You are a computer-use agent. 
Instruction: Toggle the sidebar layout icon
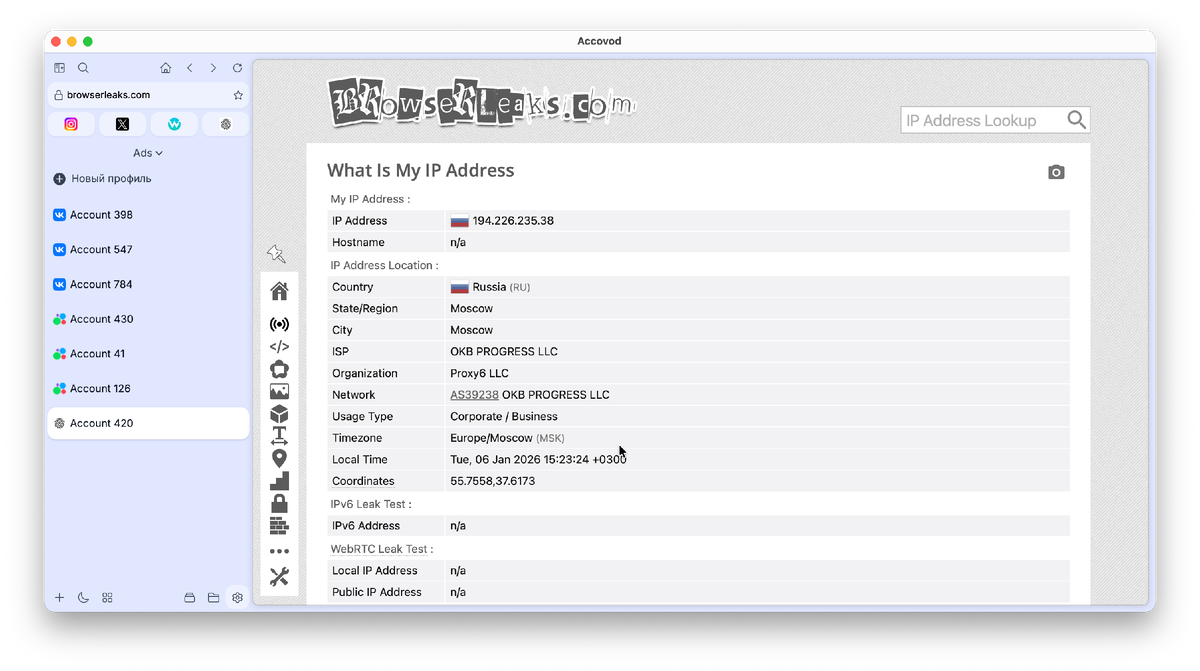pos(59,68)
